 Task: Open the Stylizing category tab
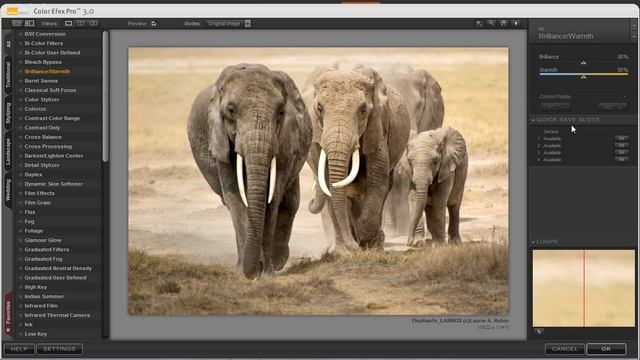click(x=8, y=113)
